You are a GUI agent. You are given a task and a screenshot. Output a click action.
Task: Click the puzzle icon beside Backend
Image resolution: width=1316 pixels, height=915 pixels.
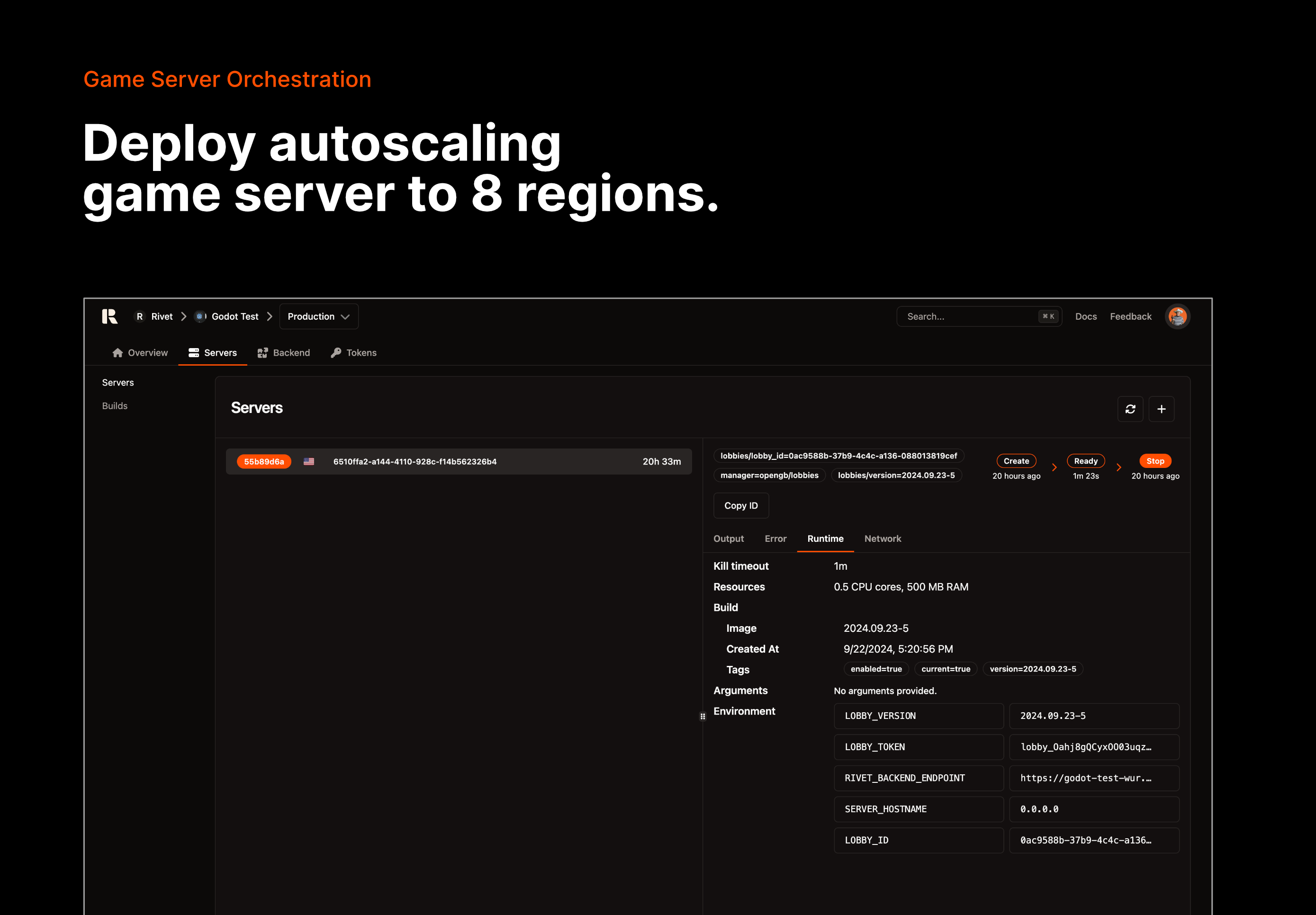pos(262,352)
